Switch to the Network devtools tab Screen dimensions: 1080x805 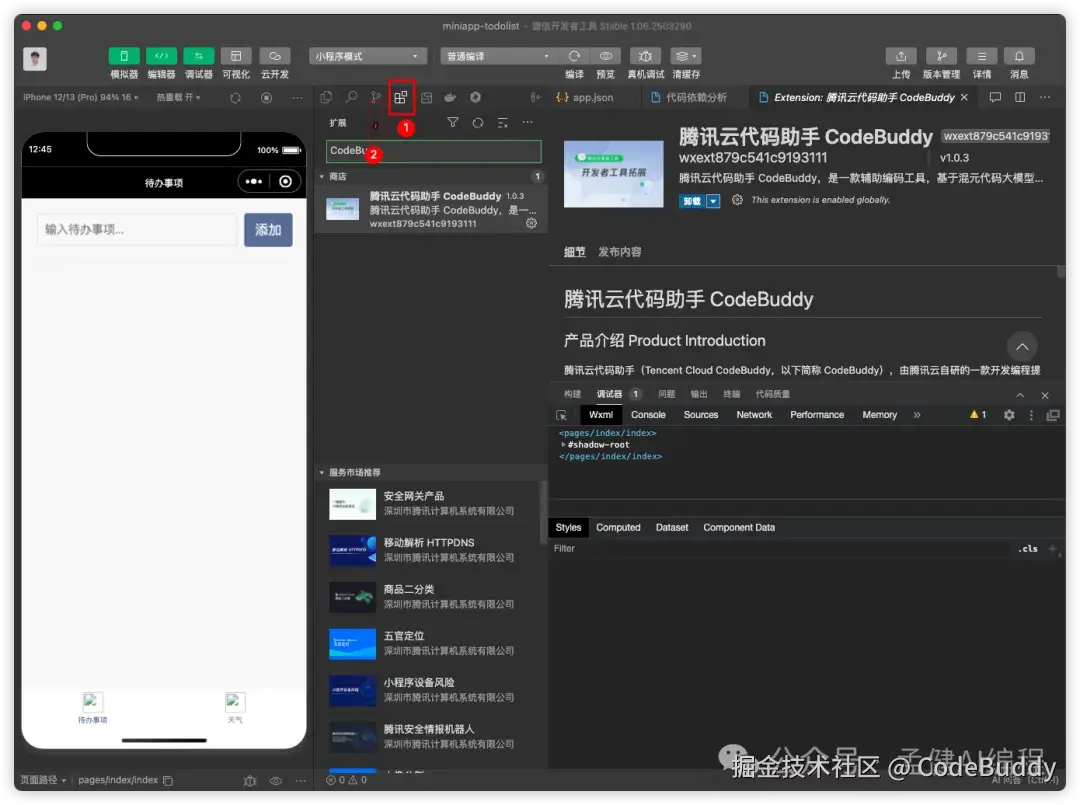754,415
